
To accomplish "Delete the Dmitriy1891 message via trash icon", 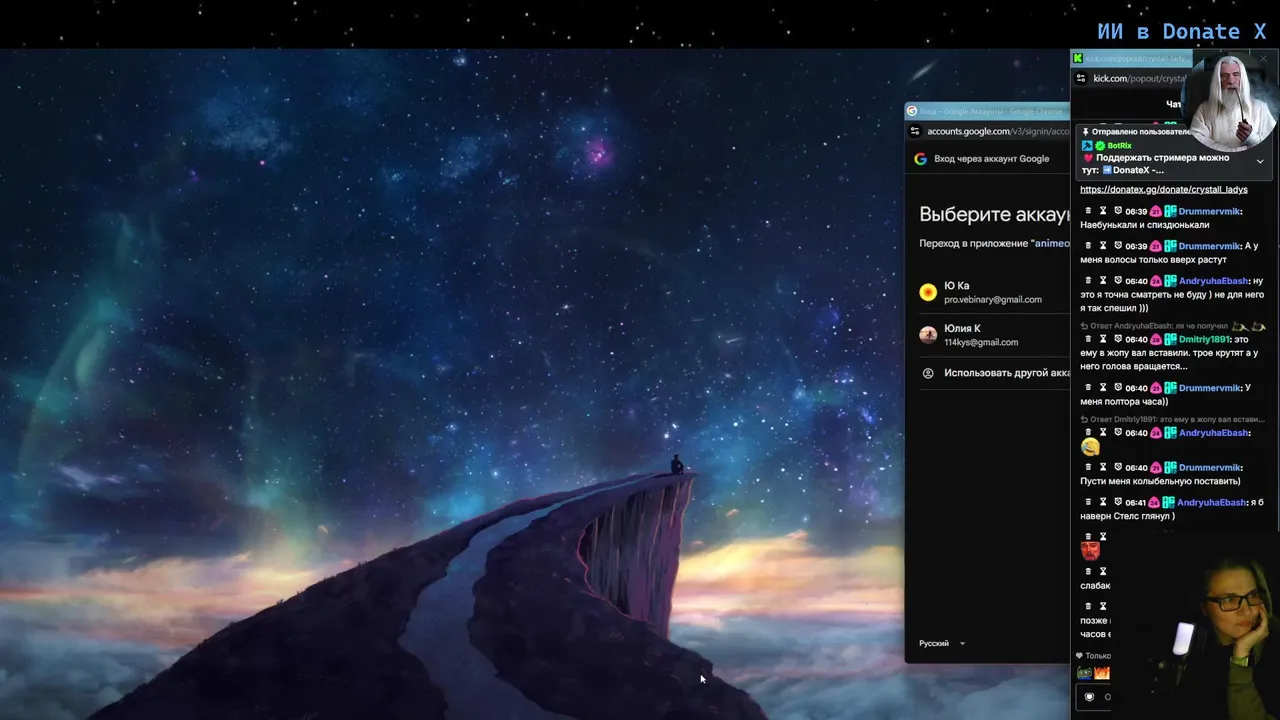I will click(x=1088, y=339).
